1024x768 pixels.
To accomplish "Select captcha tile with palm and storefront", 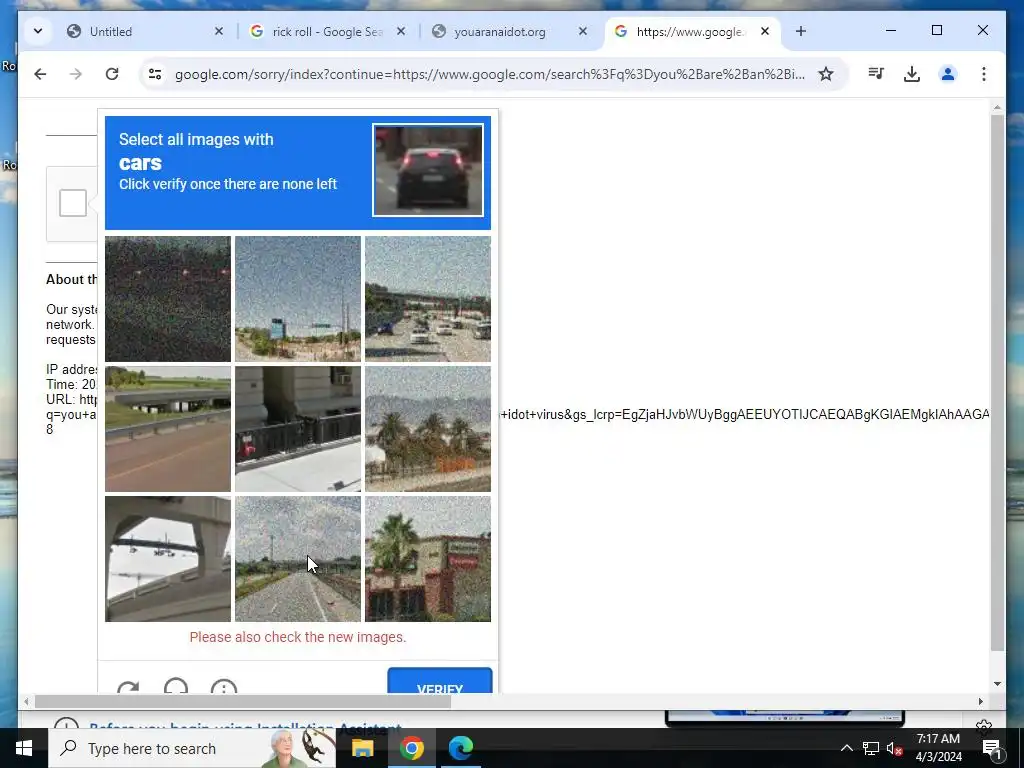I will 428,558.
